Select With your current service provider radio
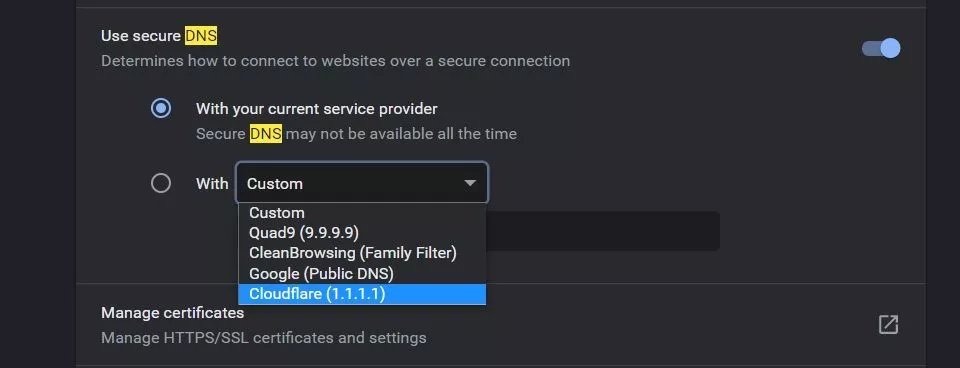Viewport: 960px width, 368px height. tap(161, 109)
